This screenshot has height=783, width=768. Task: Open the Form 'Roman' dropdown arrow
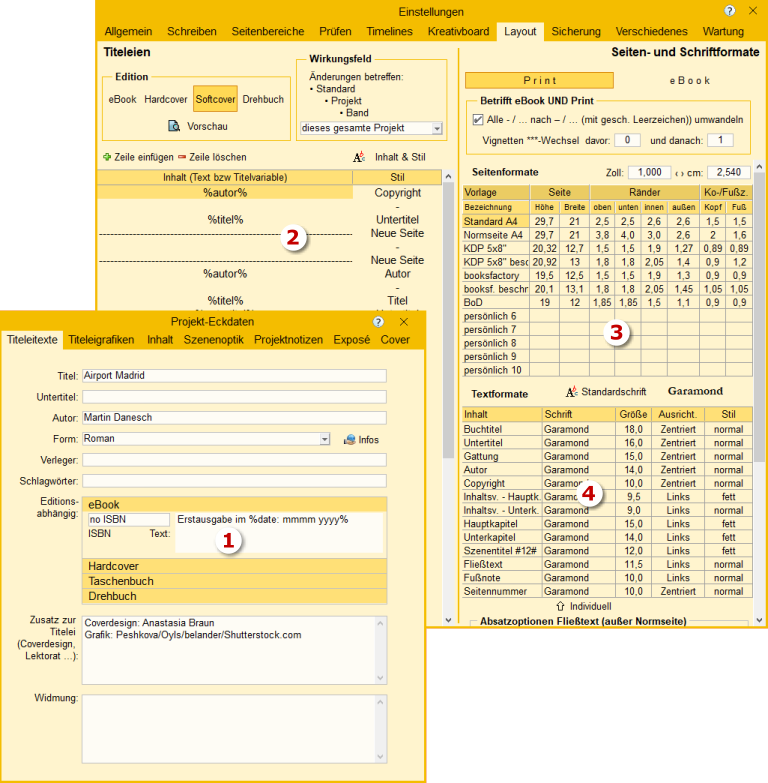click(x=325, y=439)
